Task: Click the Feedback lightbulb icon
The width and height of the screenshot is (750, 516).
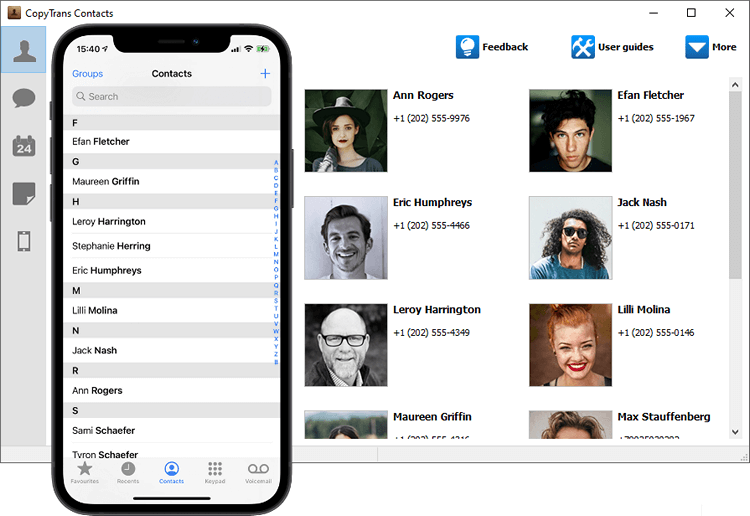Action: [467, 47]
